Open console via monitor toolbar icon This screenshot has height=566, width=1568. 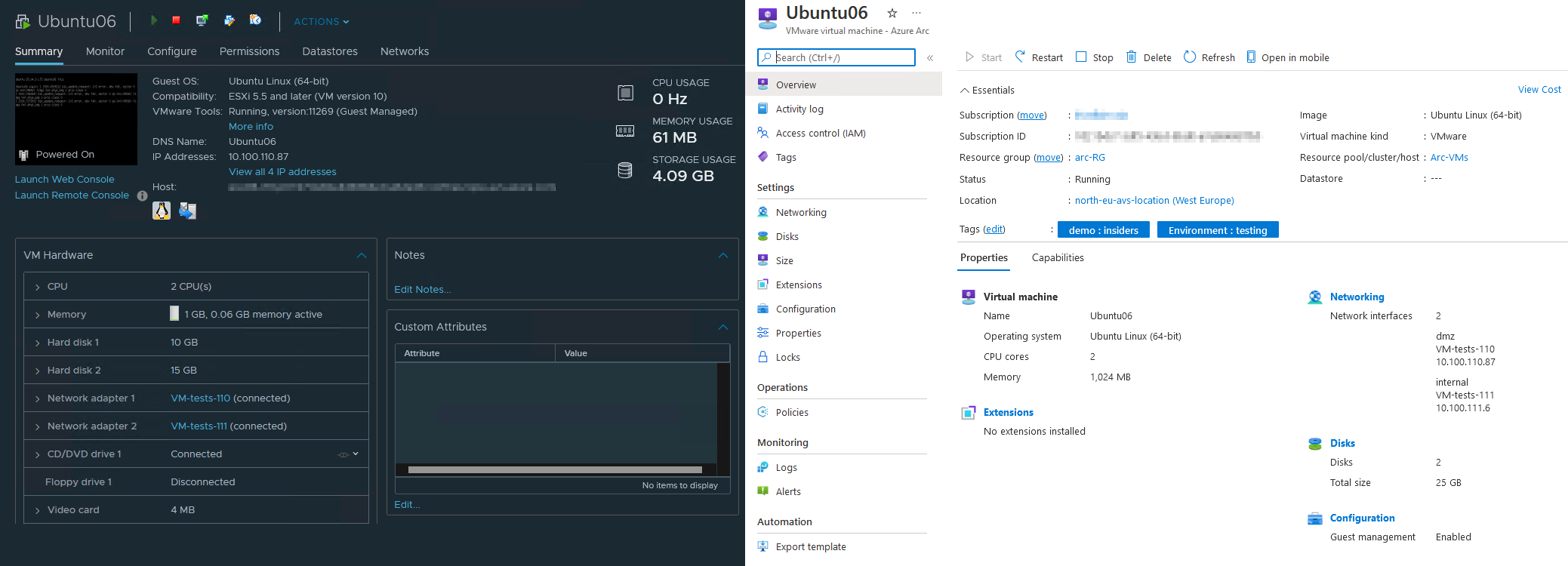pyautogui.click(x=202, y=20)
